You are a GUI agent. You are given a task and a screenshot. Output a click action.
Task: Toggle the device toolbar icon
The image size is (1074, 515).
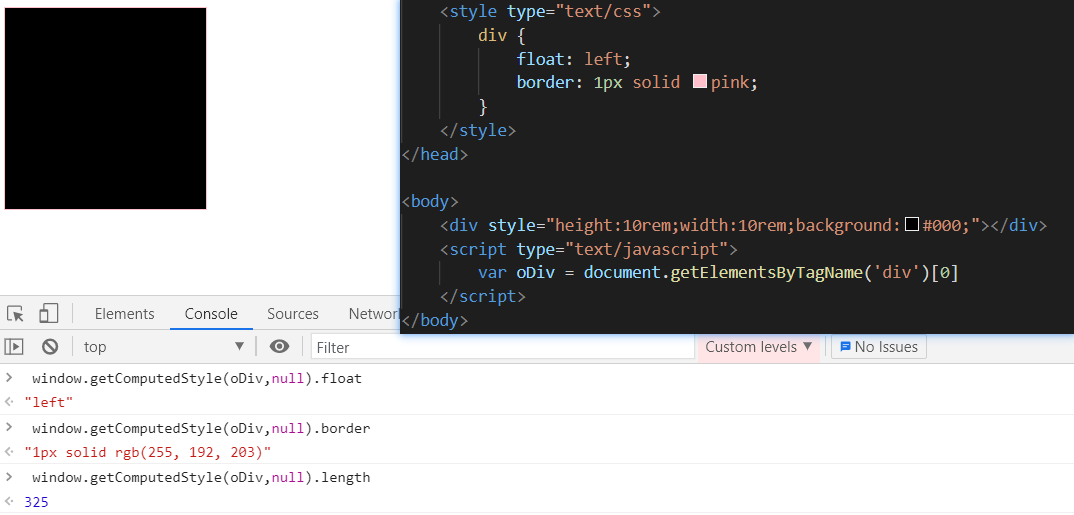[49, 313]
